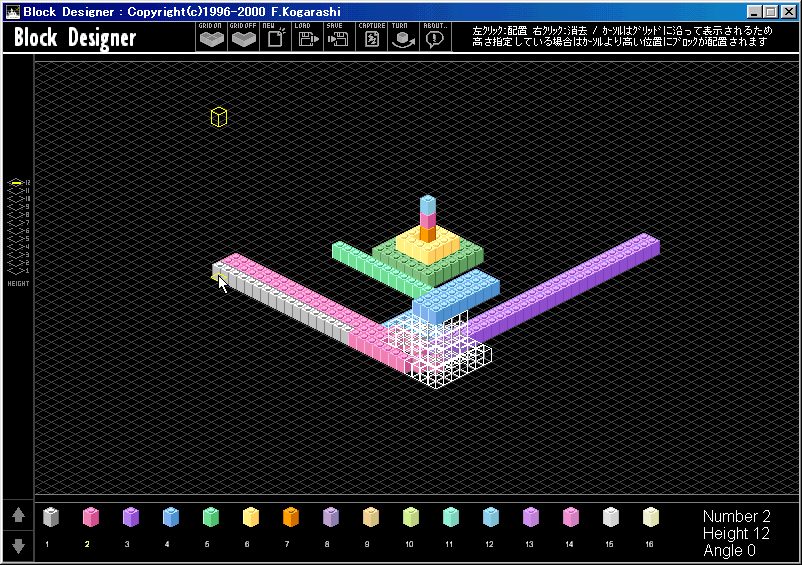The width and height of the screenshot is (802, 565).
Task: Set height level 1 on height scale
Action: click(x=18, y=270)
